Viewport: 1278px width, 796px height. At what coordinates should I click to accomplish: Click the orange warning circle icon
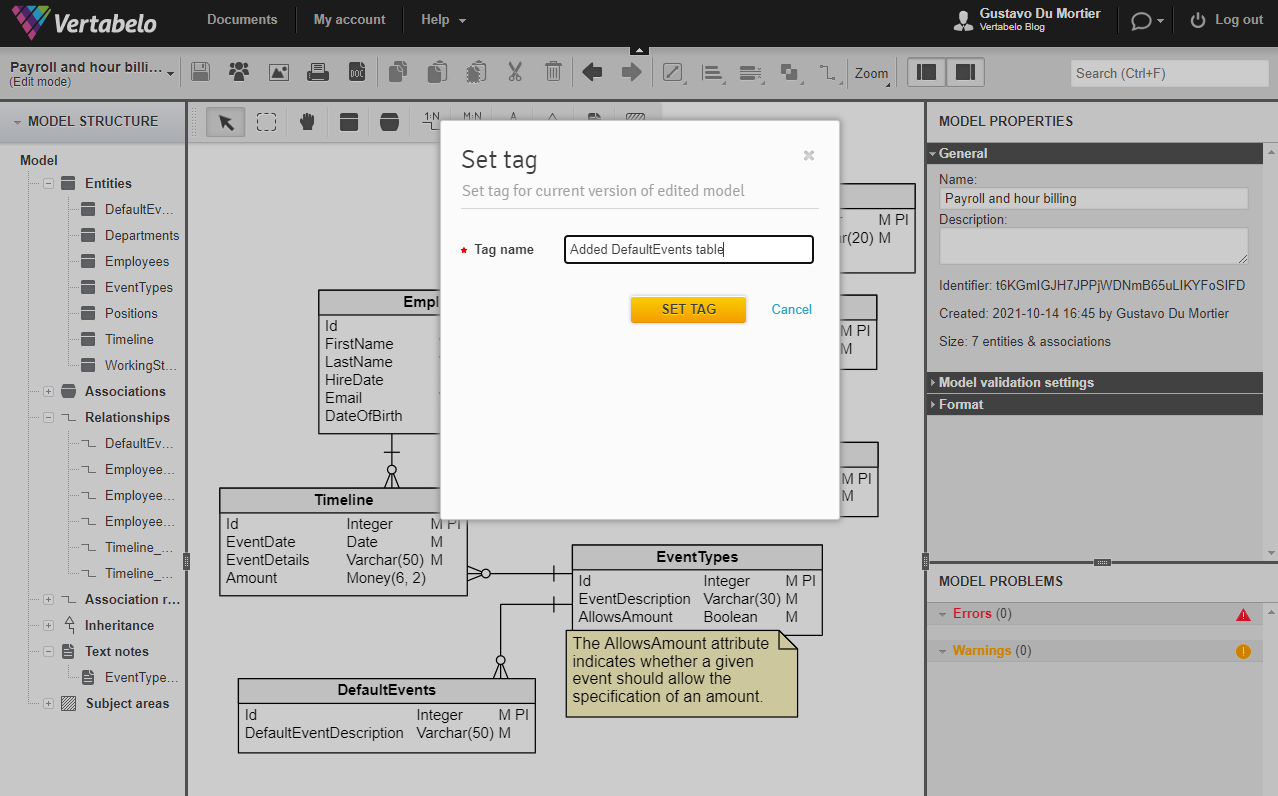tap(1243, 652)
